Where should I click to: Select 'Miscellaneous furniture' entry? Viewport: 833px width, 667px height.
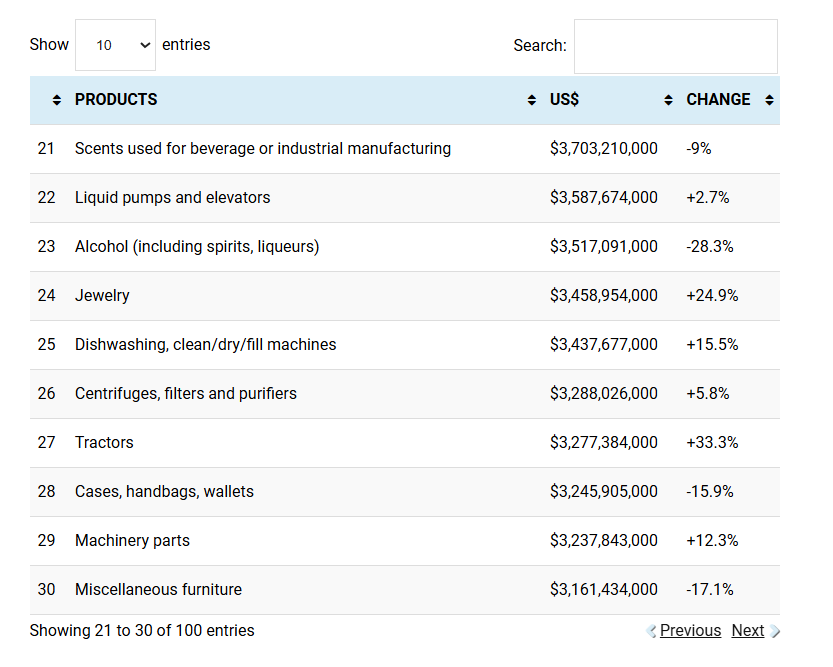158,589
